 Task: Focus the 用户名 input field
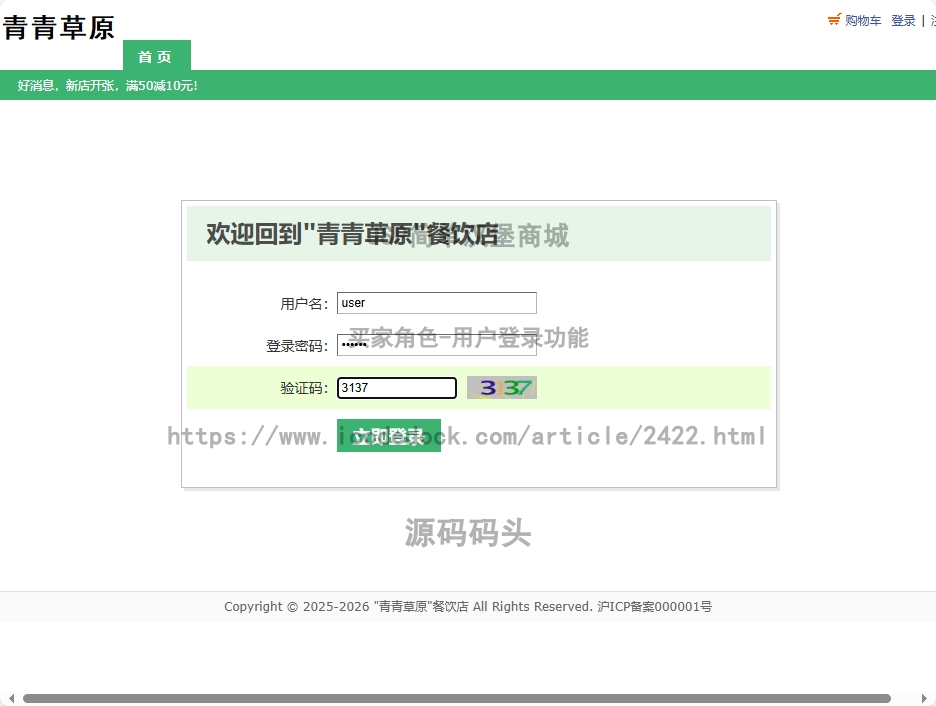coord(436,303)
